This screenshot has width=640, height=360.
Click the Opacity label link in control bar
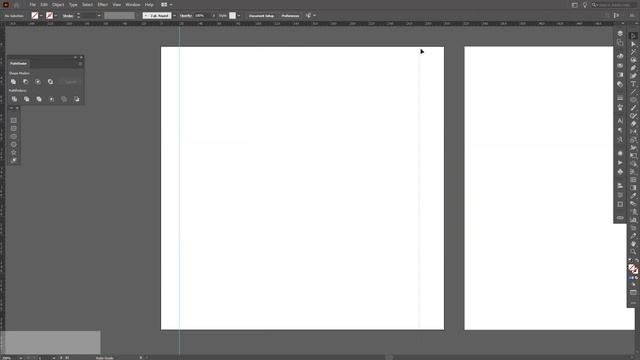[x=186, y=16]
